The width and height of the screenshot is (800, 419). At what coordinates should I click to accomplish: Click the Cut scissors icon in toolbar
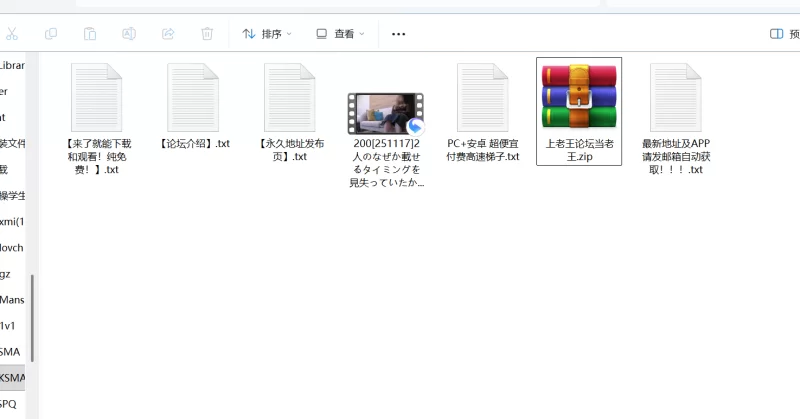pyautogui.click(x=12, y=34)
